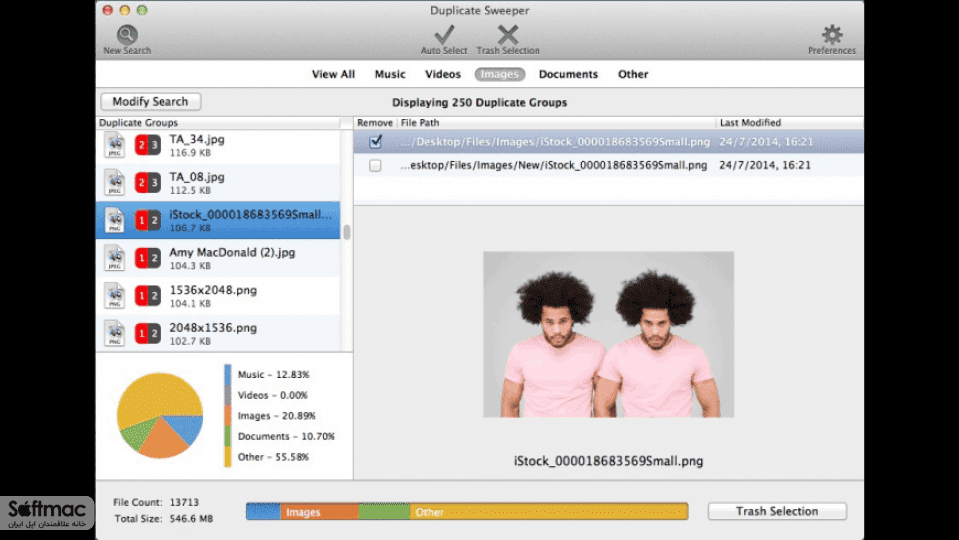Click the twin men preview image
Screen dimensions: 959x540
[609, 335]
